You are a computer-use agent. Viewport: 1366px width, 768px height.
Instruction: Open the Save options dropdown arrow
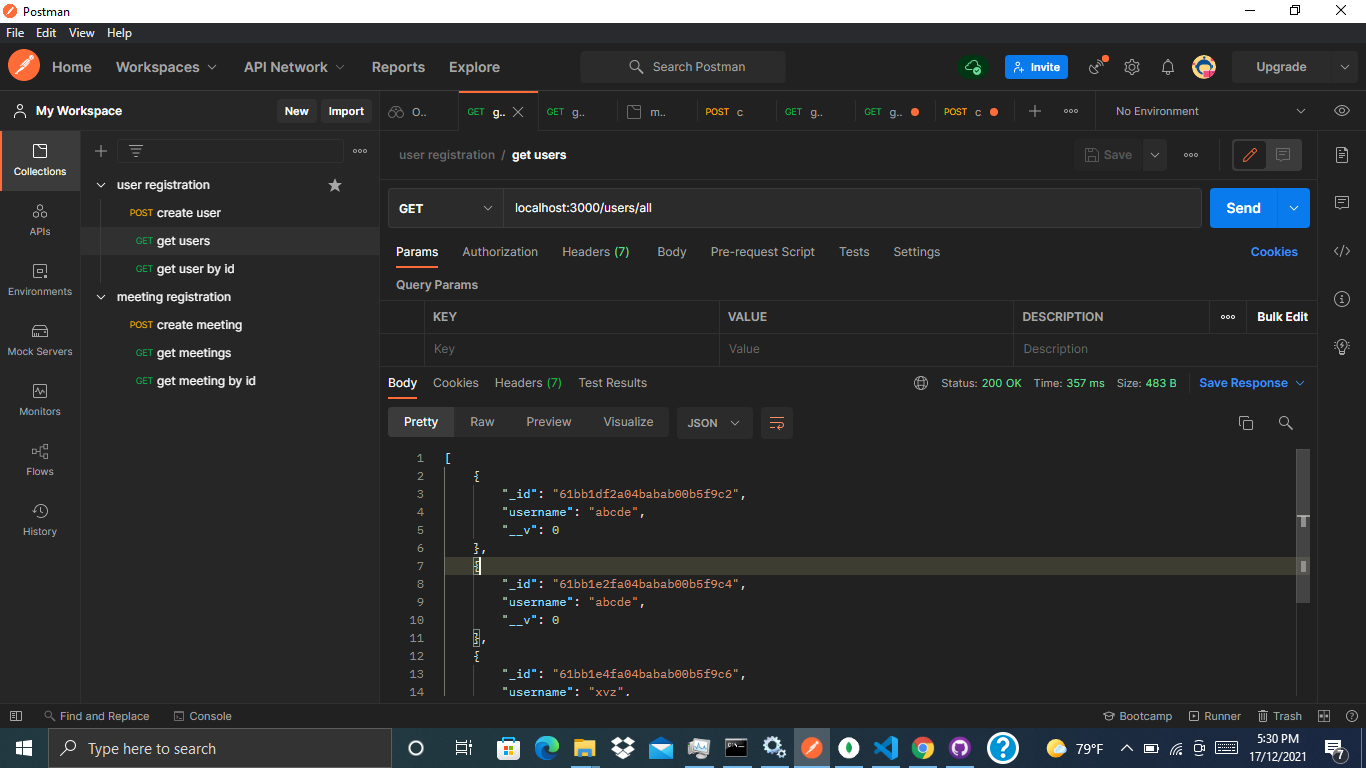tap(1155, 155)
